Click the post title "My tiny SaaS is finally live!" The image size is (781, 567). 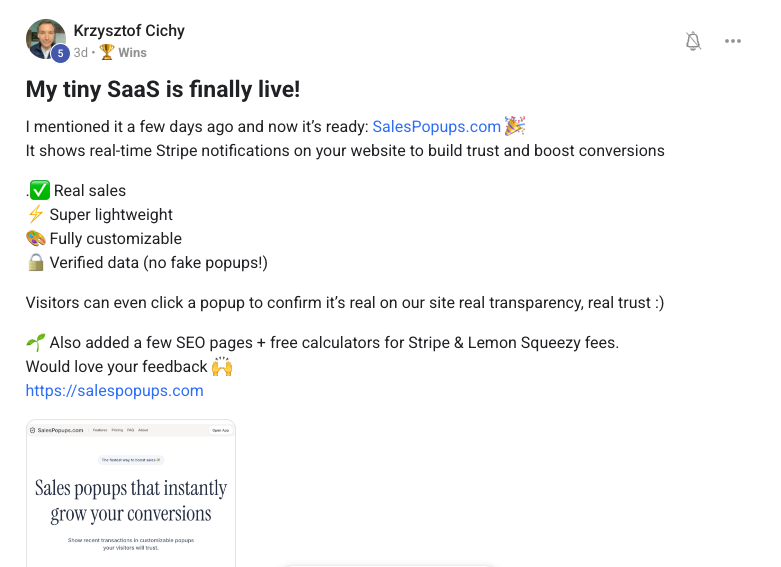[x=163, y=89]
